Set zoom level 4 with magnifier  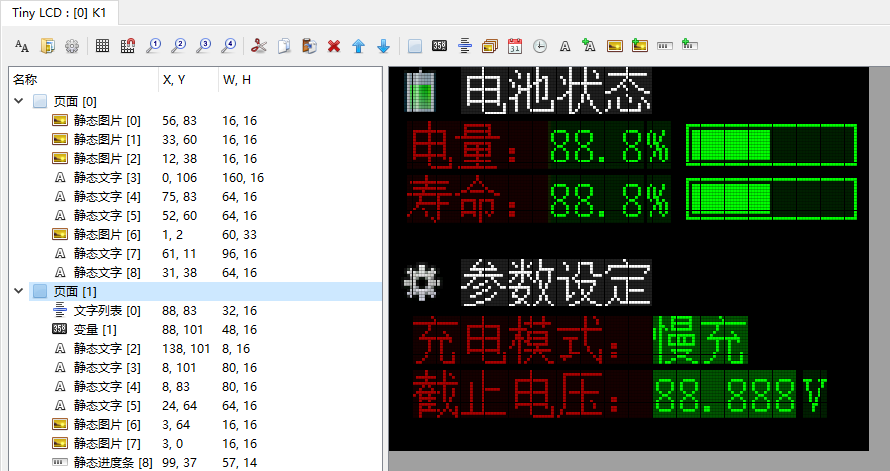coord(228,46)
